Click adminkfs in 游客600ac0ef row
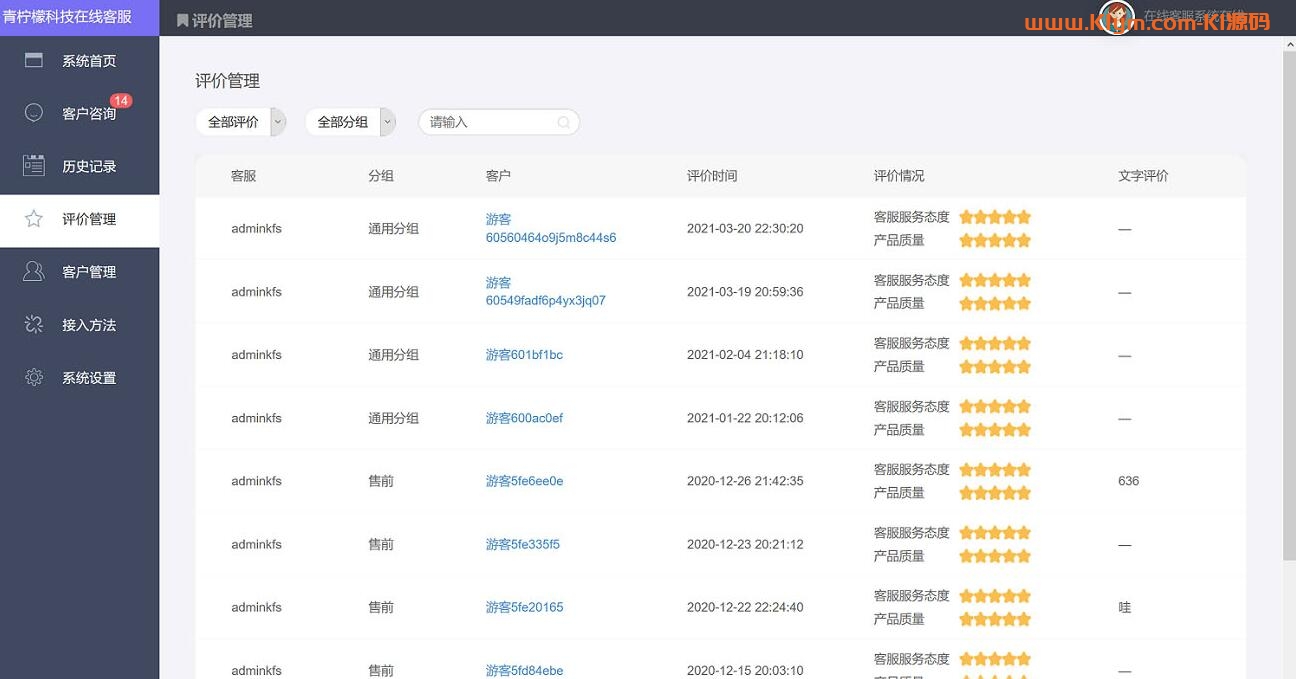Image resolution: width=1296 pixels, height=679 pixels. 256,418
